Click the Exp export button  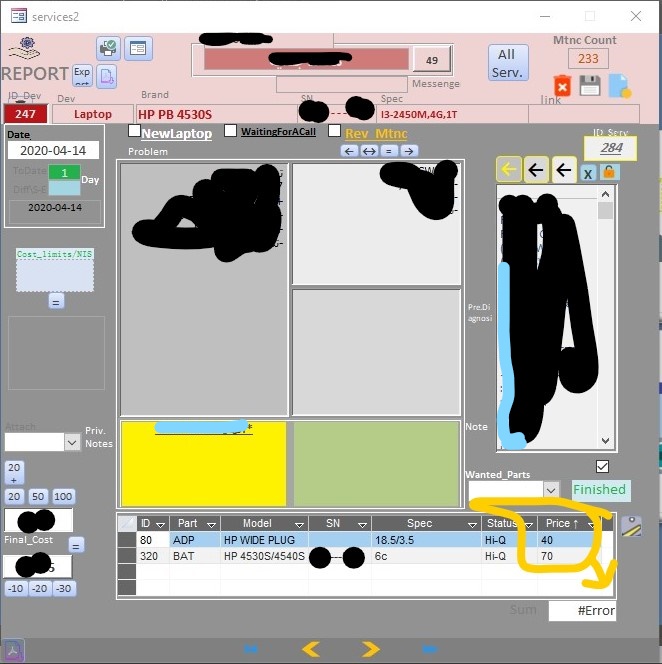point(82,76)
